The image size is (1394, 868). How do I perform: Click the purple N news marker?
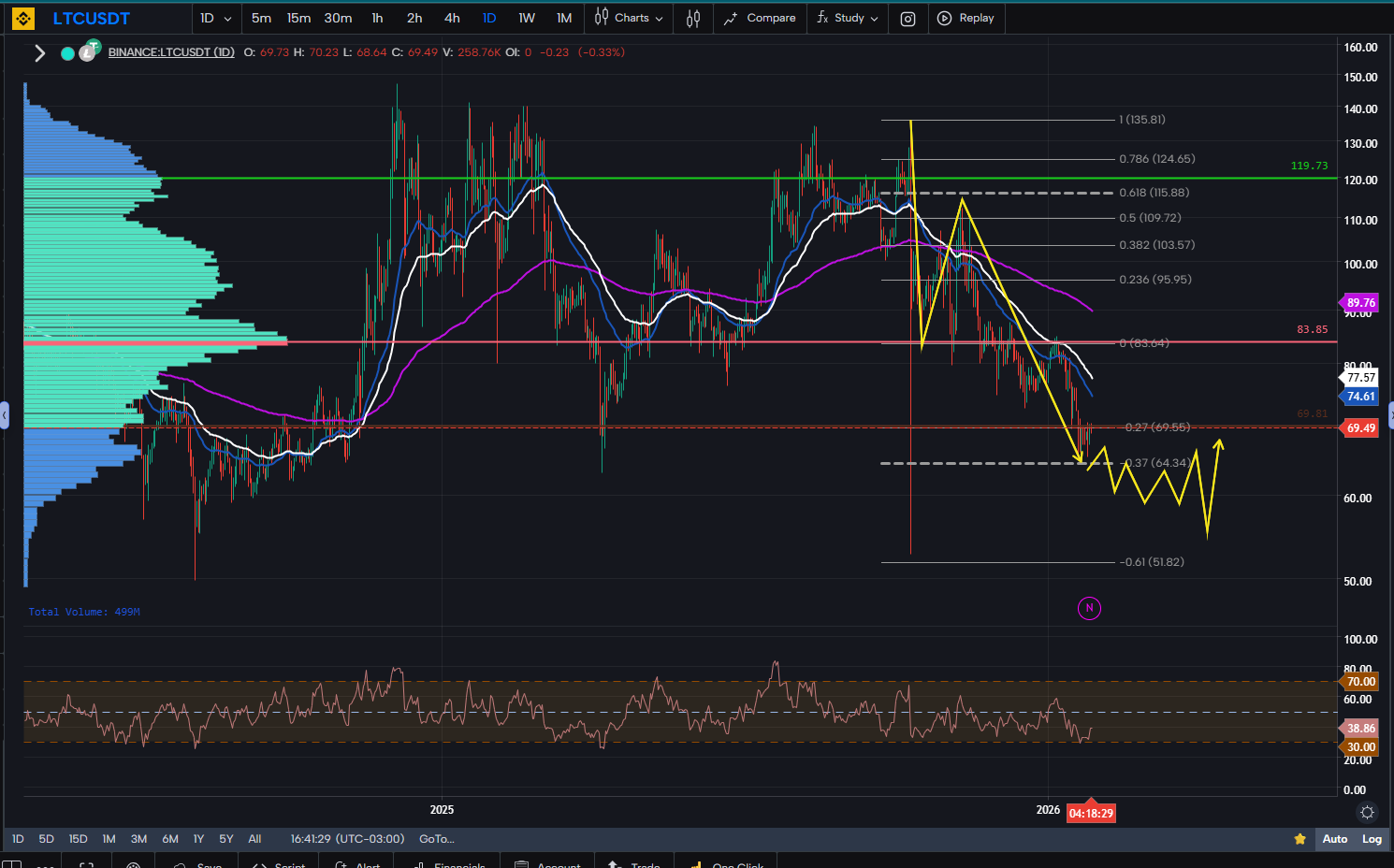coord(1089,608)
